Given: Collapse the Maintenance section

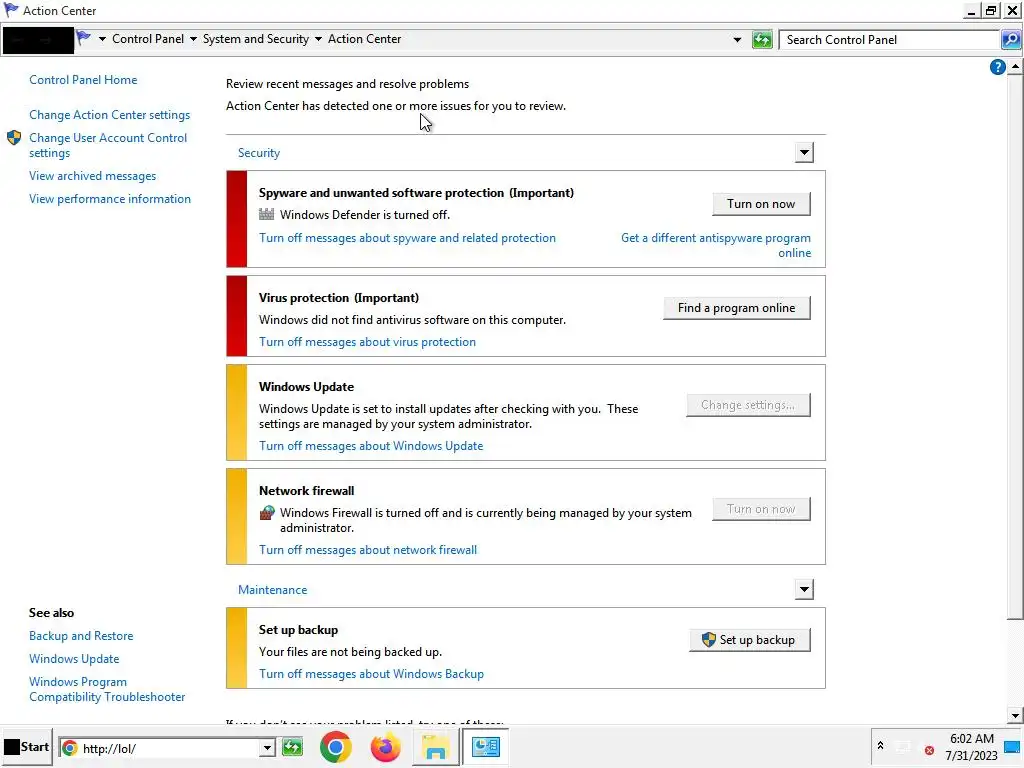Looking at the screenshot, I should (x=804, y=590).
